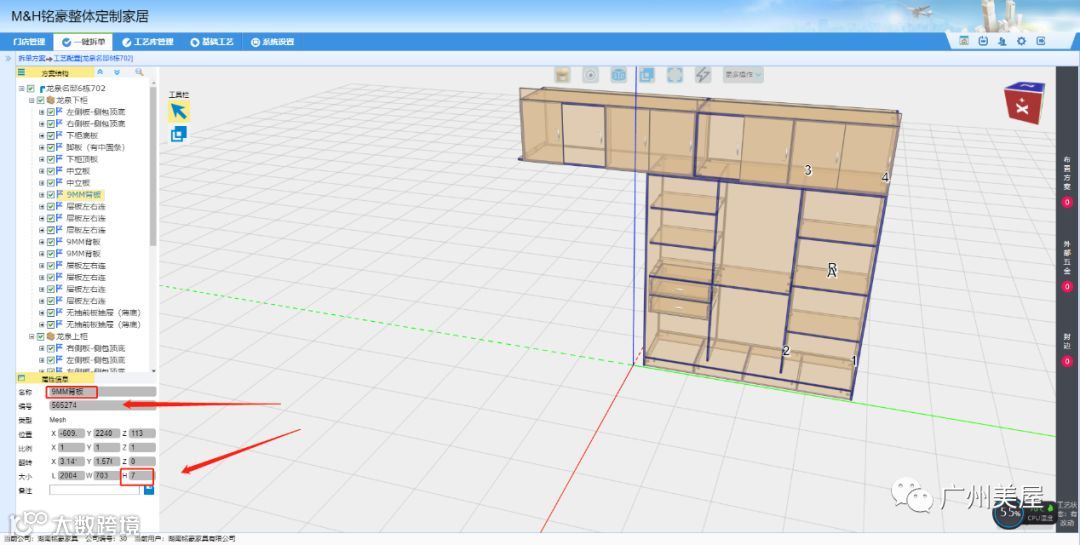Click the empty 备注 remark input field
Viewport: 1080px width, 545px height.
96,490
